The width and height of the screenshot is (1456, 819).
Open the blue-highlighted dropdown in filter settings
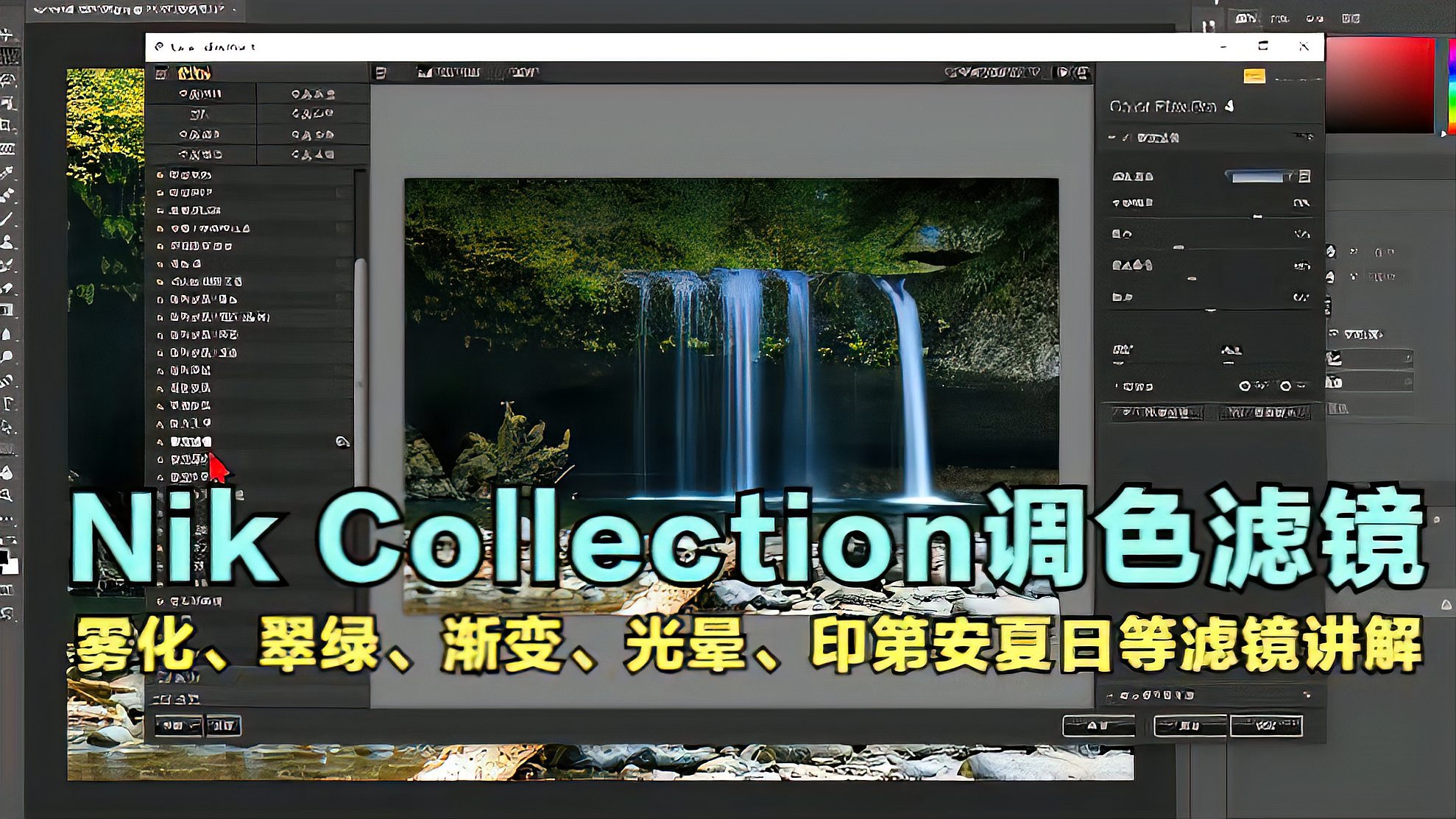click(1260, 177)
